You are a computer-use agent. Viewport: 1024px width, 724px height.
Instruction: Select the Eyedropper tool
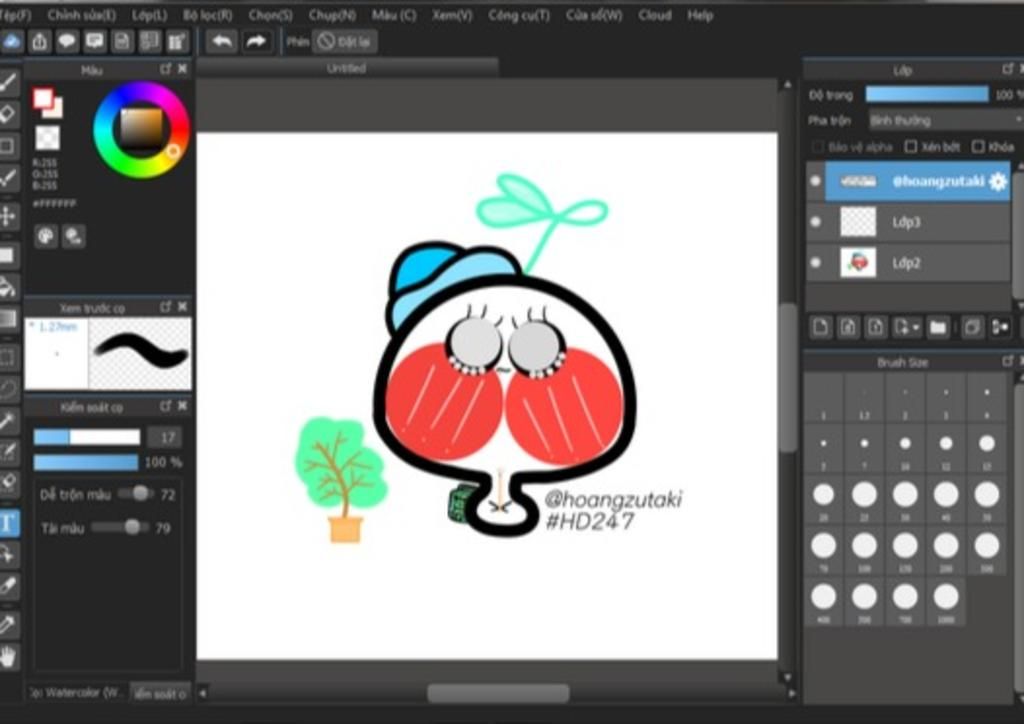pyautogui.click(x=8, y=625)
